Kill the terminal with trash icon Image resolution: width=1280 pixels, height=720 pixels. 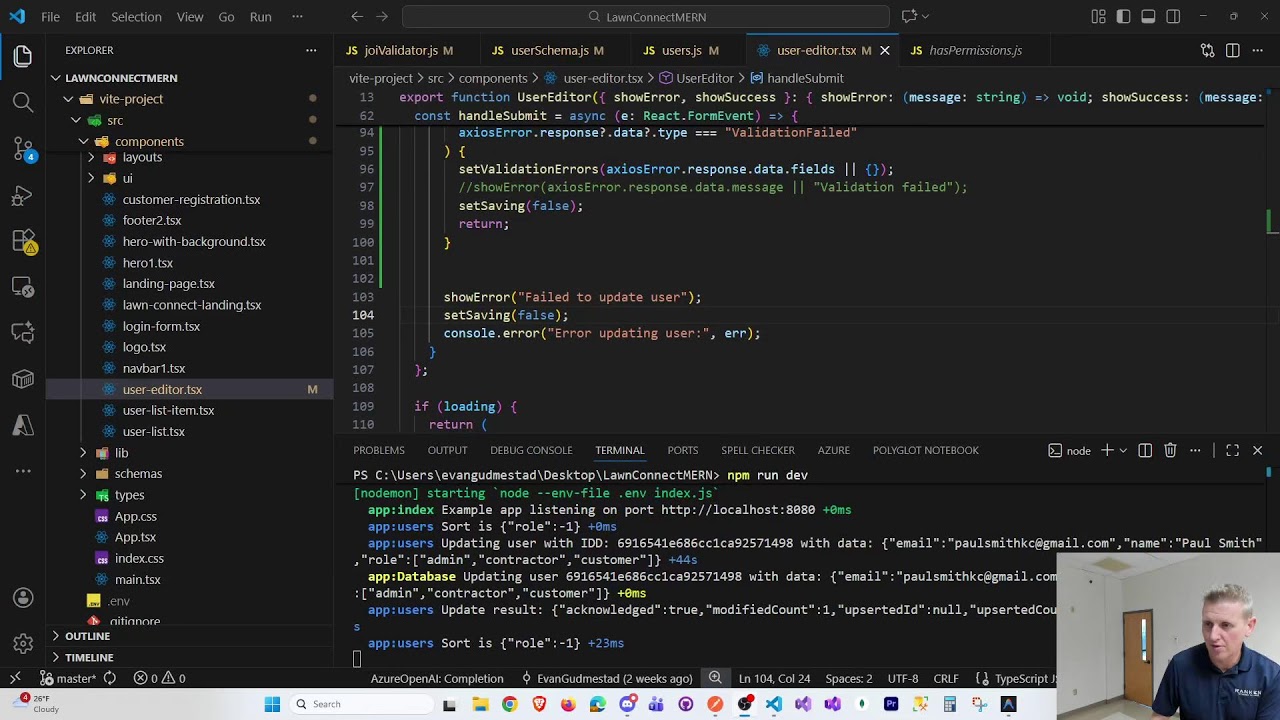click(x=1170, y=451)
